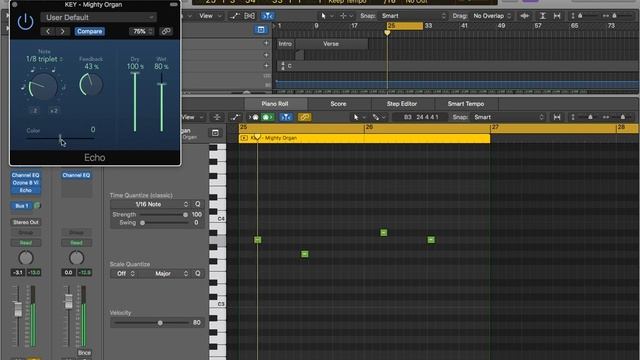
Task: Select the Smart Tempo tab
Action: [x=466, y=104]
